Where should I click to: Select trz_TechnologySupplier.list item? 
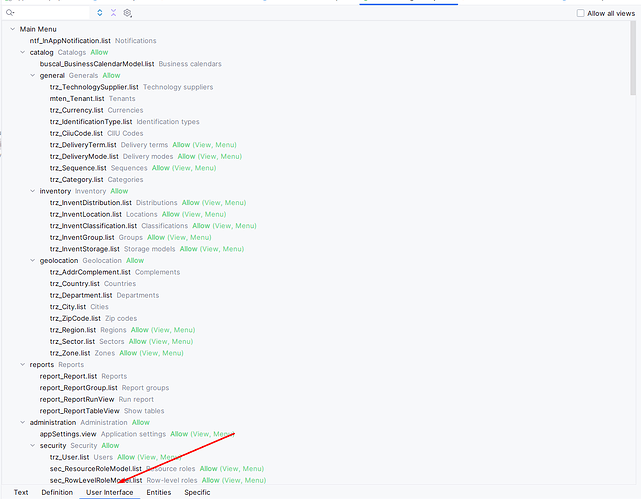pos(94,87)
